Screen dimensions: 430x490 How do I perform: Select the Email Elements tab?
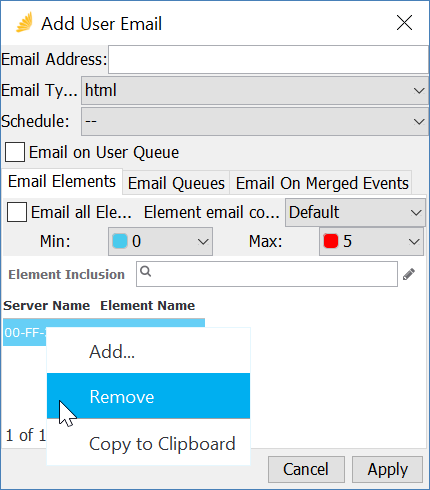[x=62, y=182]
